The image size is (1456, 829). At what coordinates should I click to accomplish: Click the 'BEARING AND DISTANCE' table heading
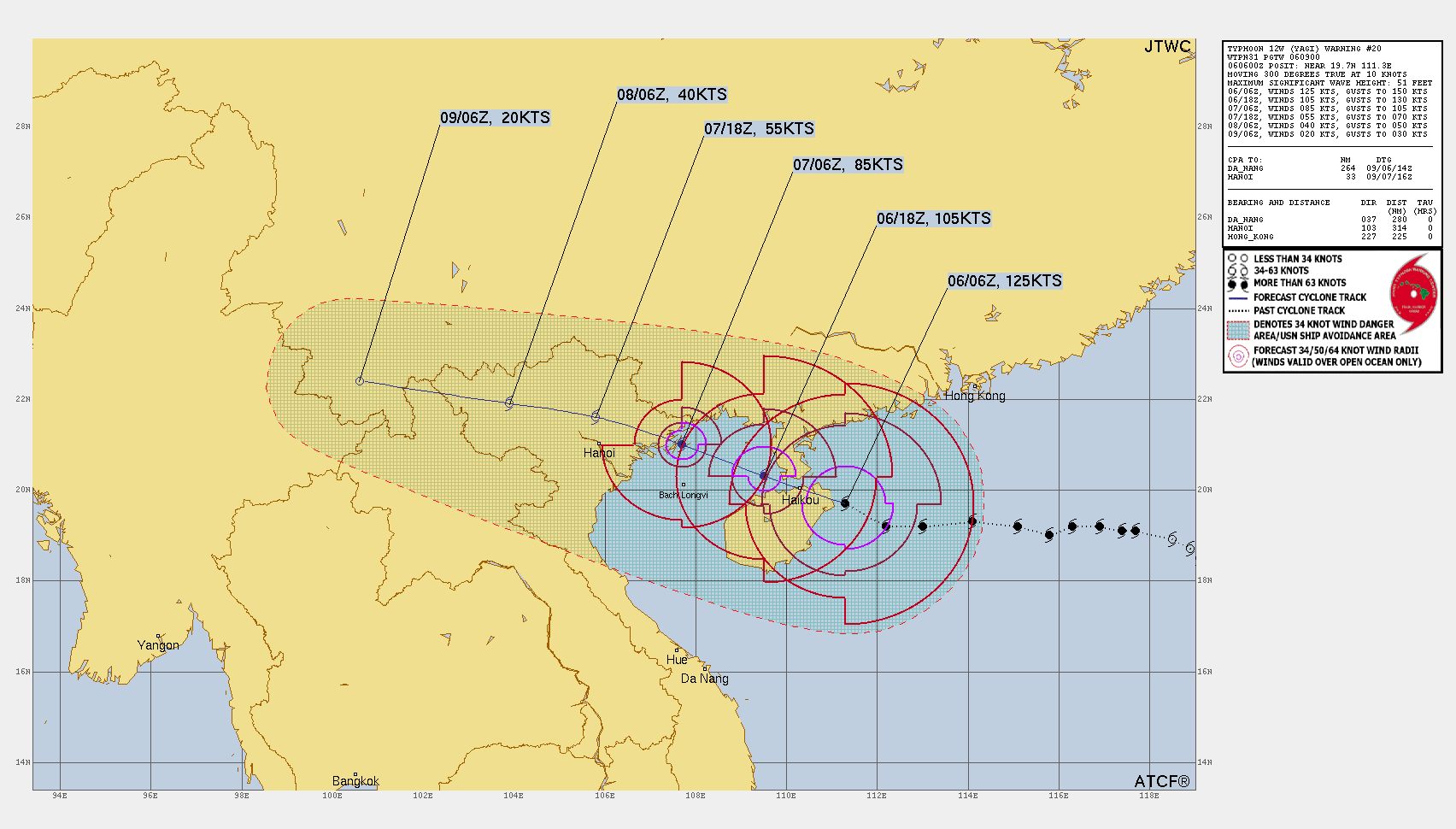[x=1278, y=203]
